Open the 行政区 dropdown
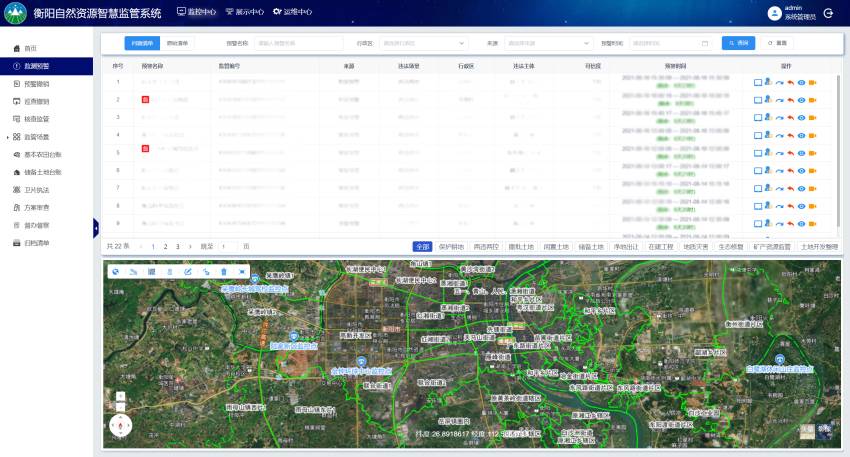Image resolution: width=850 pixels, height=457 pixels. click(x=421, y=43)
